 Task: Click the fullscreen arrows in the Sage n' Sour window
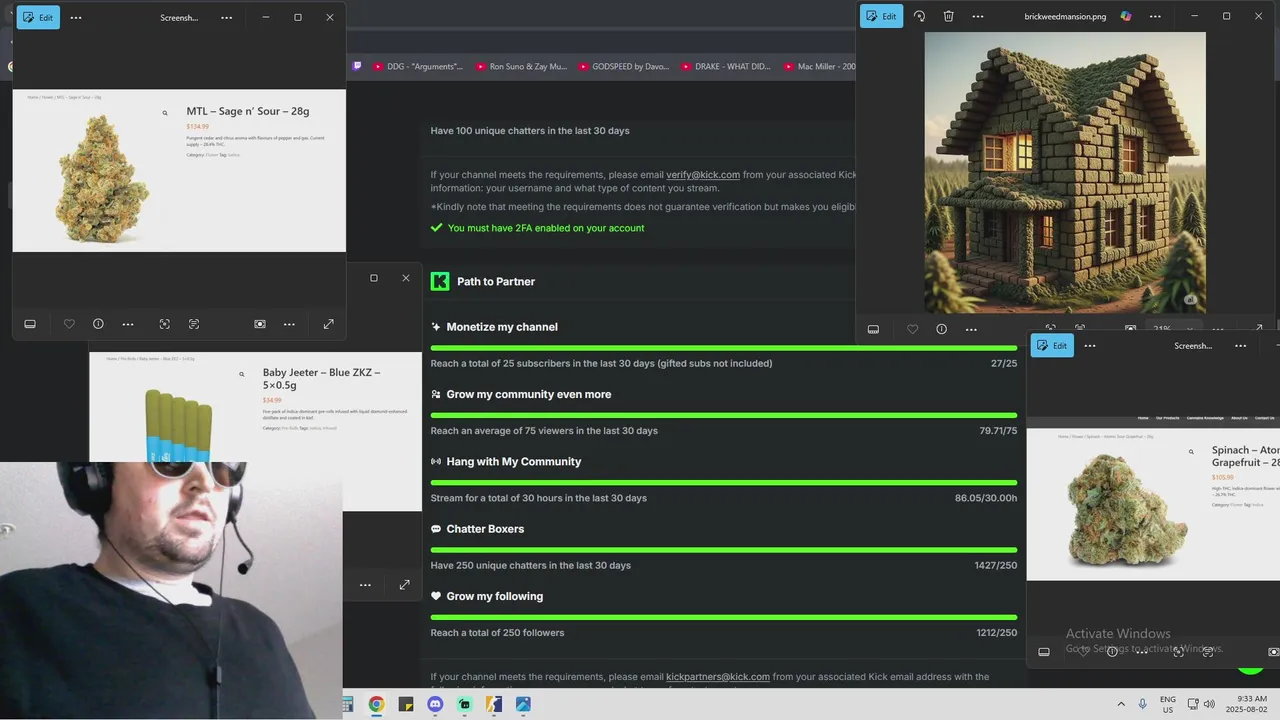click(x=329, y=324)
